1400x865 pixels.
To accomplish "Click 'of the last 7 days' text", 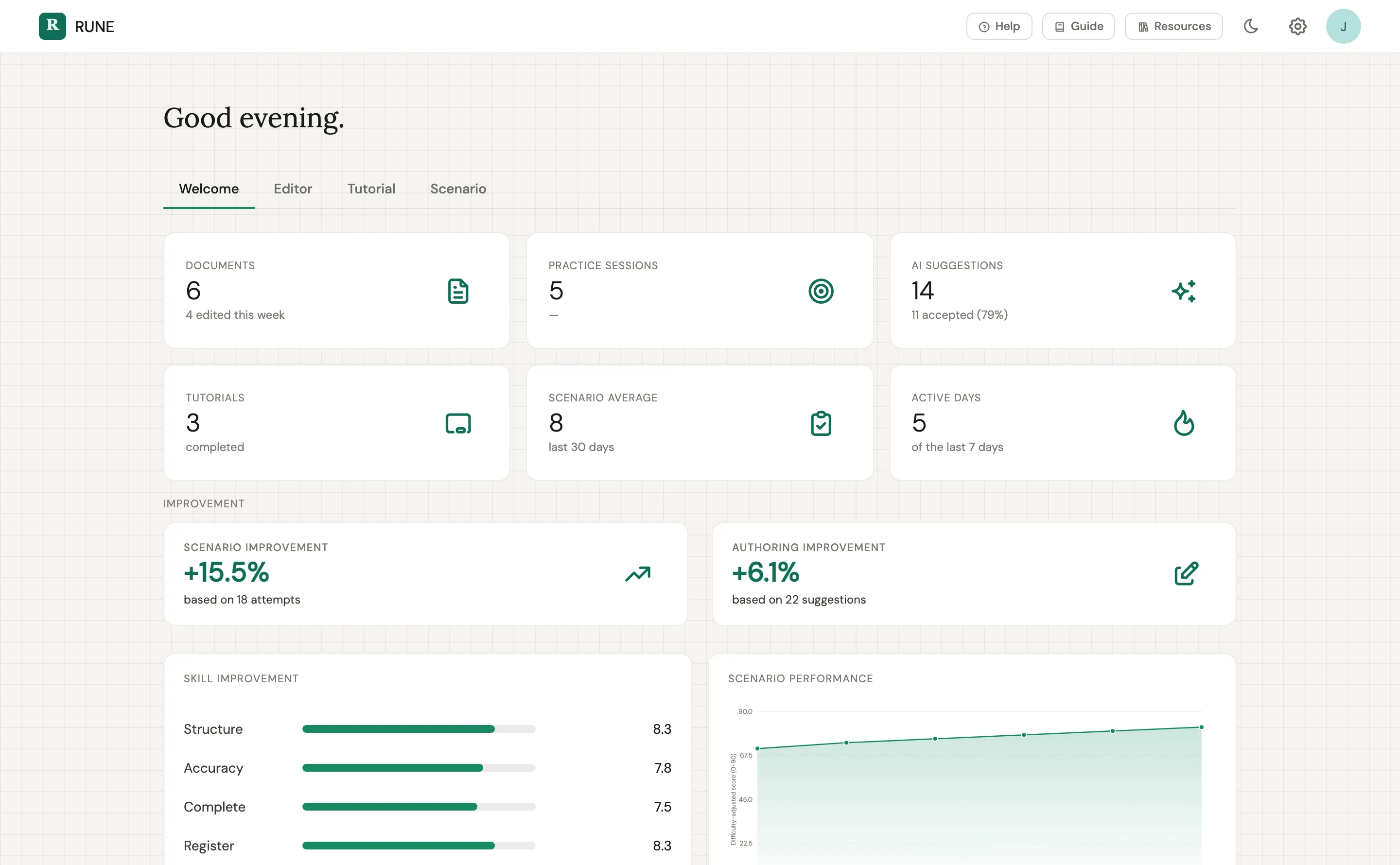I will click(x=957, y=447).
